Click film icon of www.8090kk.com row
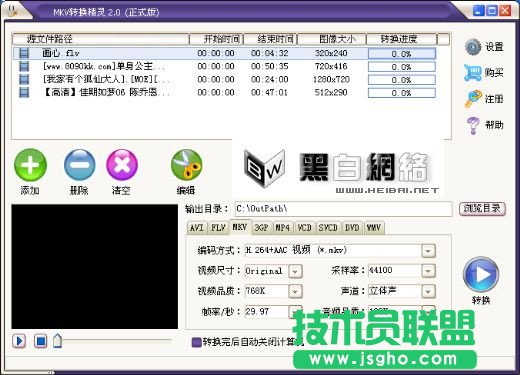Image resolution: width=520 pixels, height=375 pixels. [x=24, y=66]
